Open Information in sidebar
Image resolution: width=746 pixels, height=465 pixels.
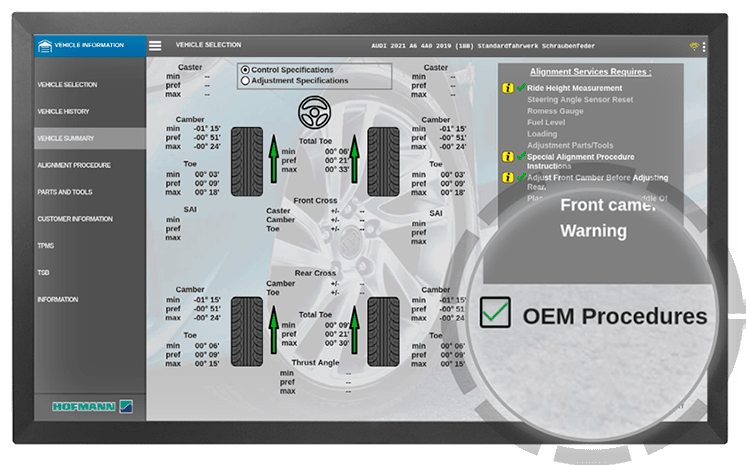tap(58, 299)
